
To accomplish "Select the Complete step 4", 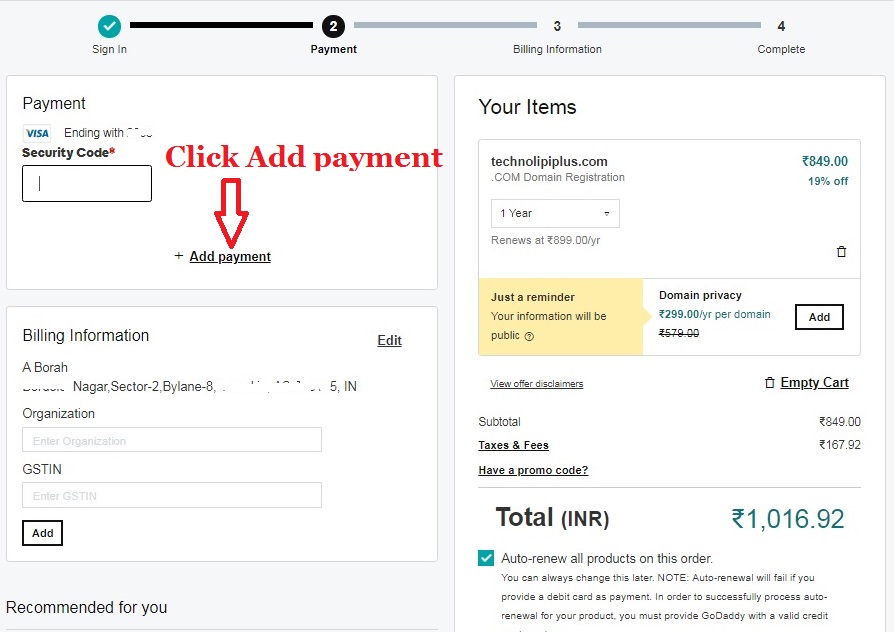I will point(781,26).
